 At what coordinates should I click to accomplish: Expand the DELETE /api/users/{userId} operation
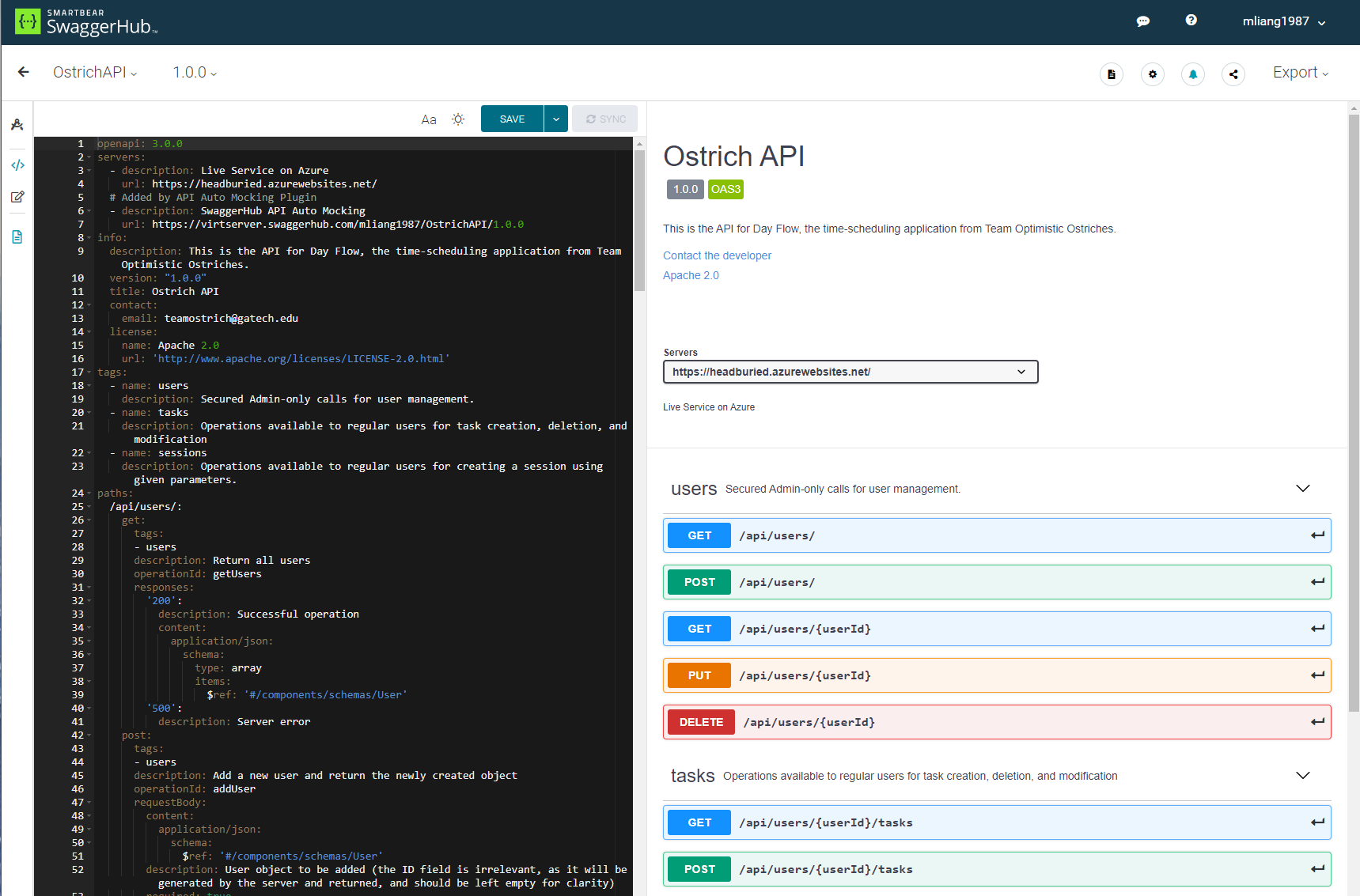pos(997,722)
